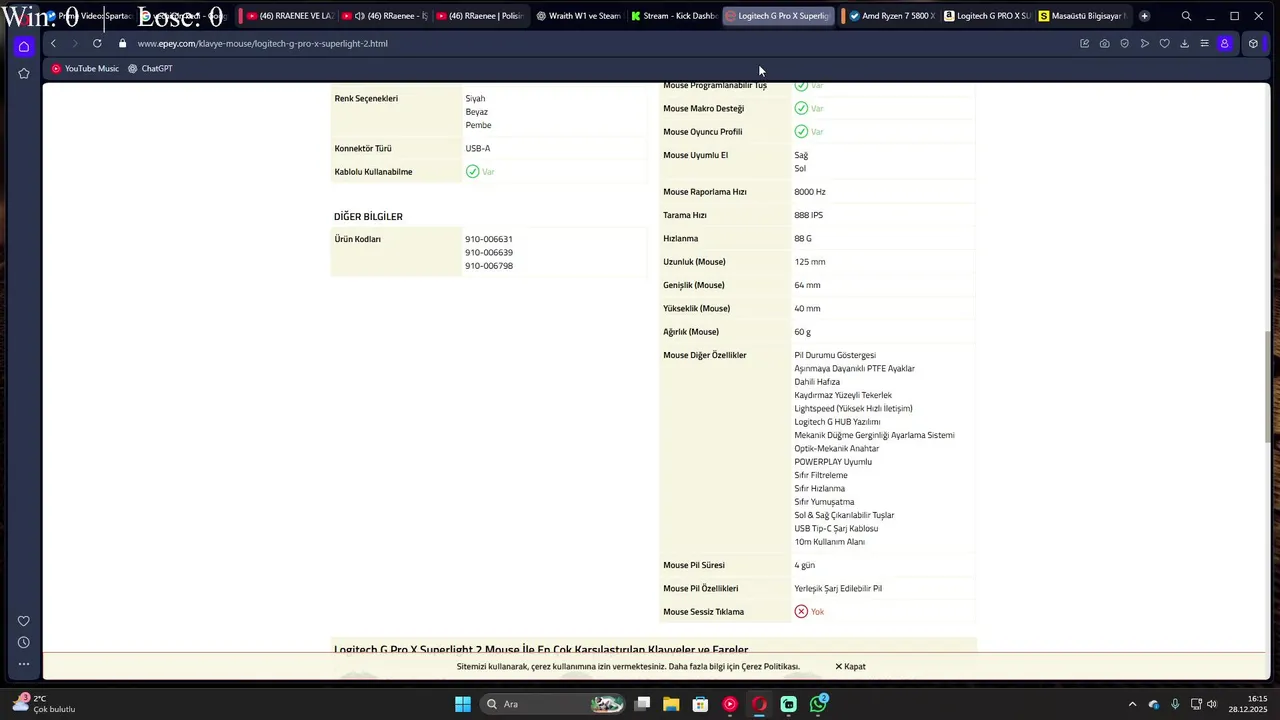
Task: Click the snapshot camera icon in the address bar
Action: 1104,44
